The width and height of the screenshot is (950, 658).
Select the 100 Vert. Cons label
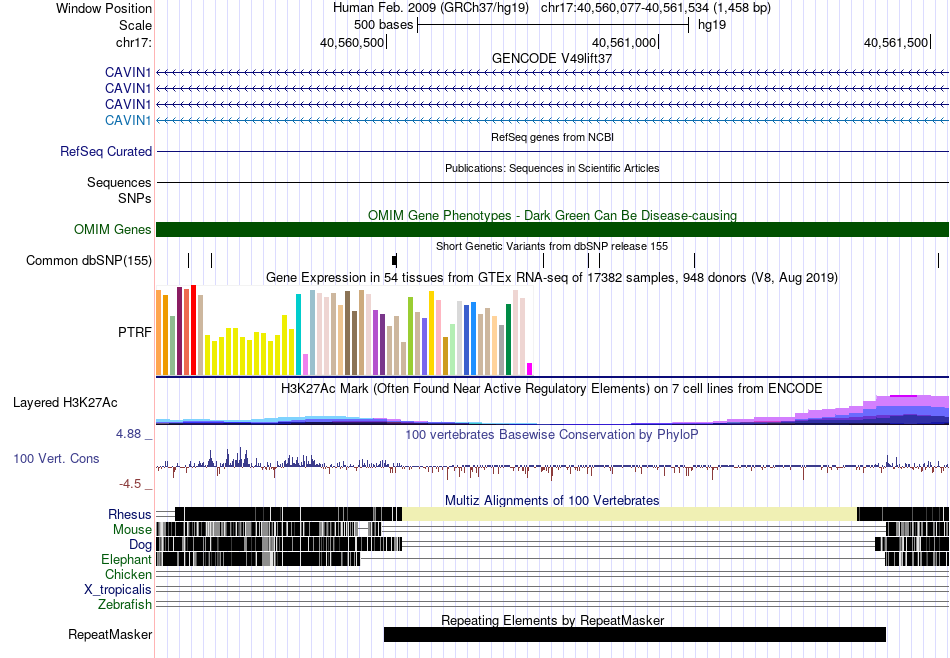click(x=56, y=459)
